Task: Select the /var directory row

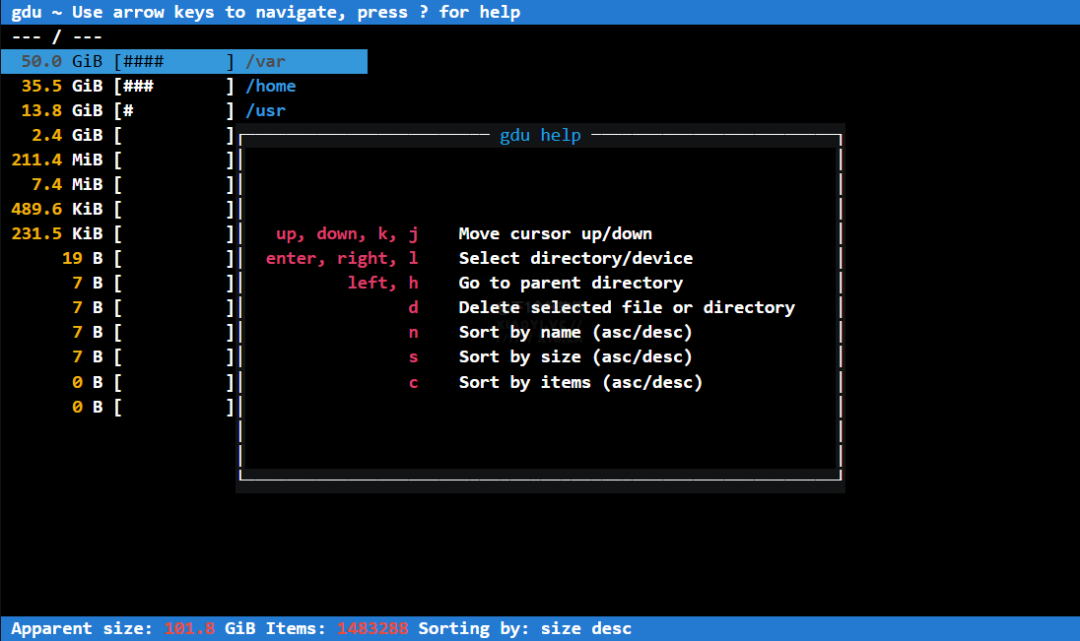Action: point(184,61)
